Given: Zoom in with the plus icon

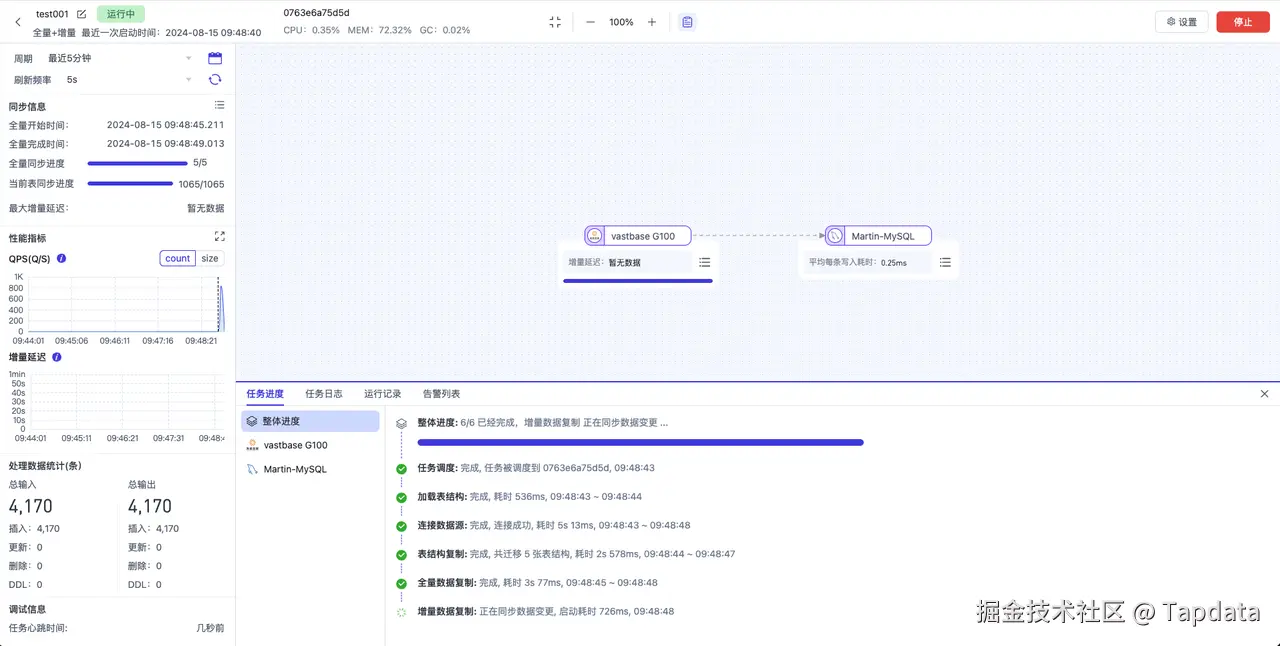Looking at the screenshot, I should tap(652, 22).
